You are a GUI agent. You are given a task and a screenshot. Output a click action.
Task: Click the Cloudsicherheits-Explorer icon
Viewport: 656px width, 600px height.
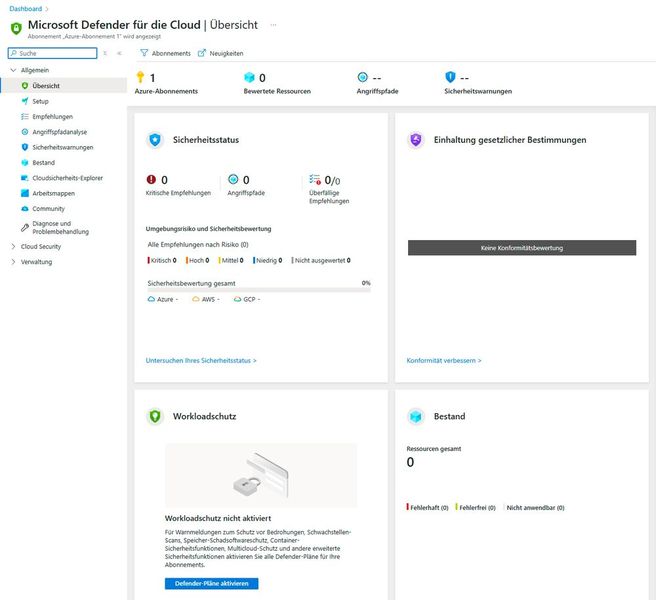[x=25, y=178]
